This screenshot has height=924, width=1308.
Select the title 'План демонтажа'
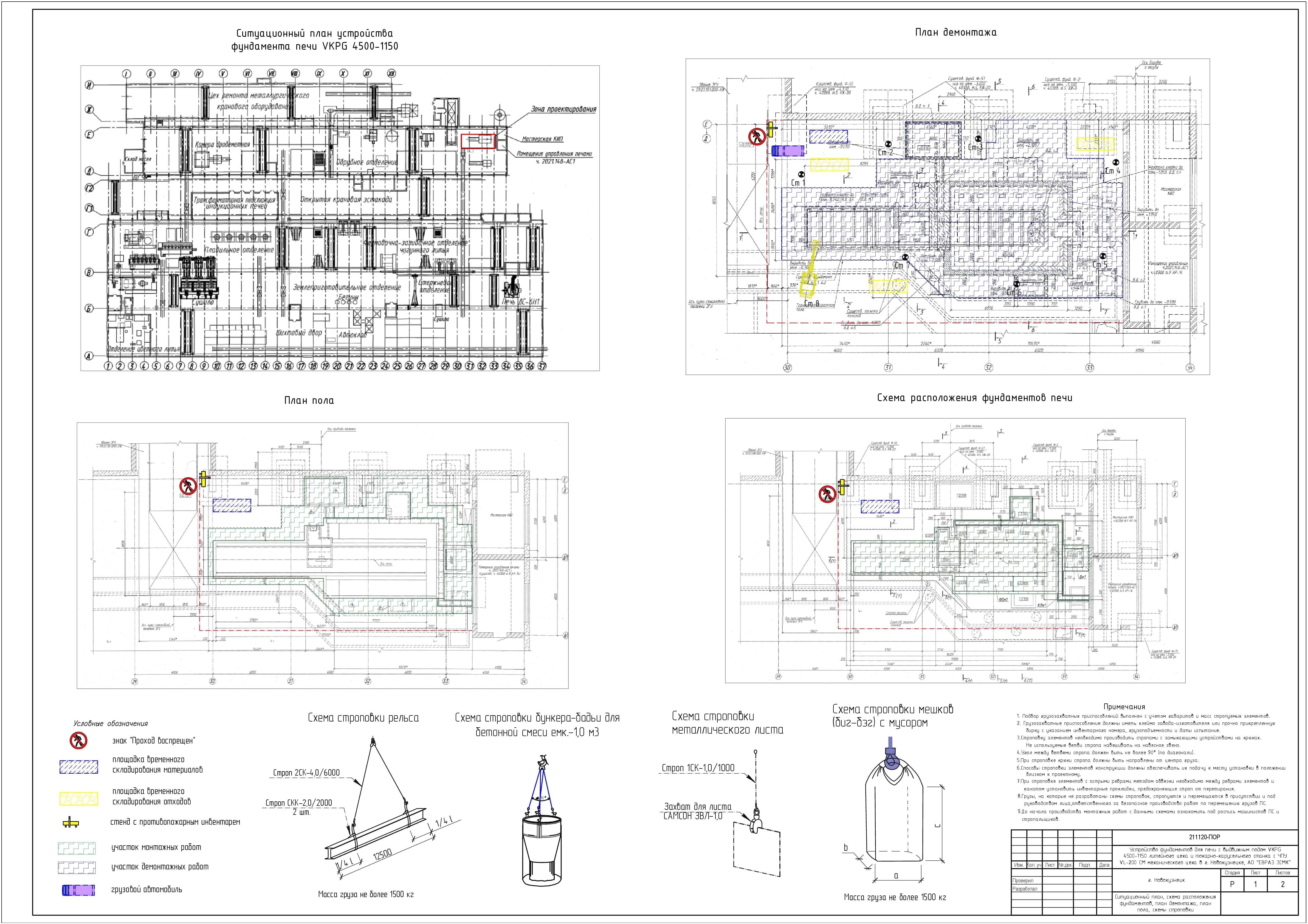click(x=955, y=32)
